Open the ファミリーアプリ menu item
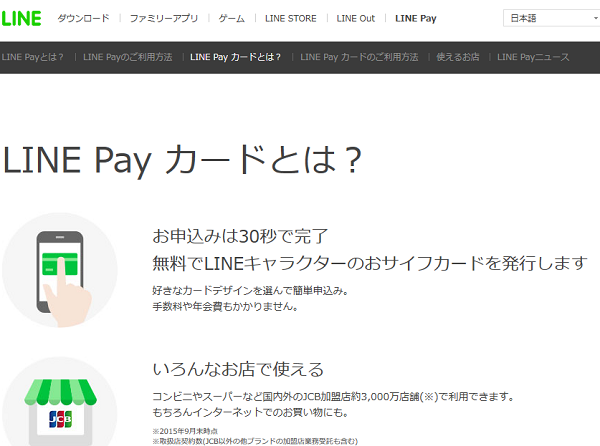 coord(164,18)
